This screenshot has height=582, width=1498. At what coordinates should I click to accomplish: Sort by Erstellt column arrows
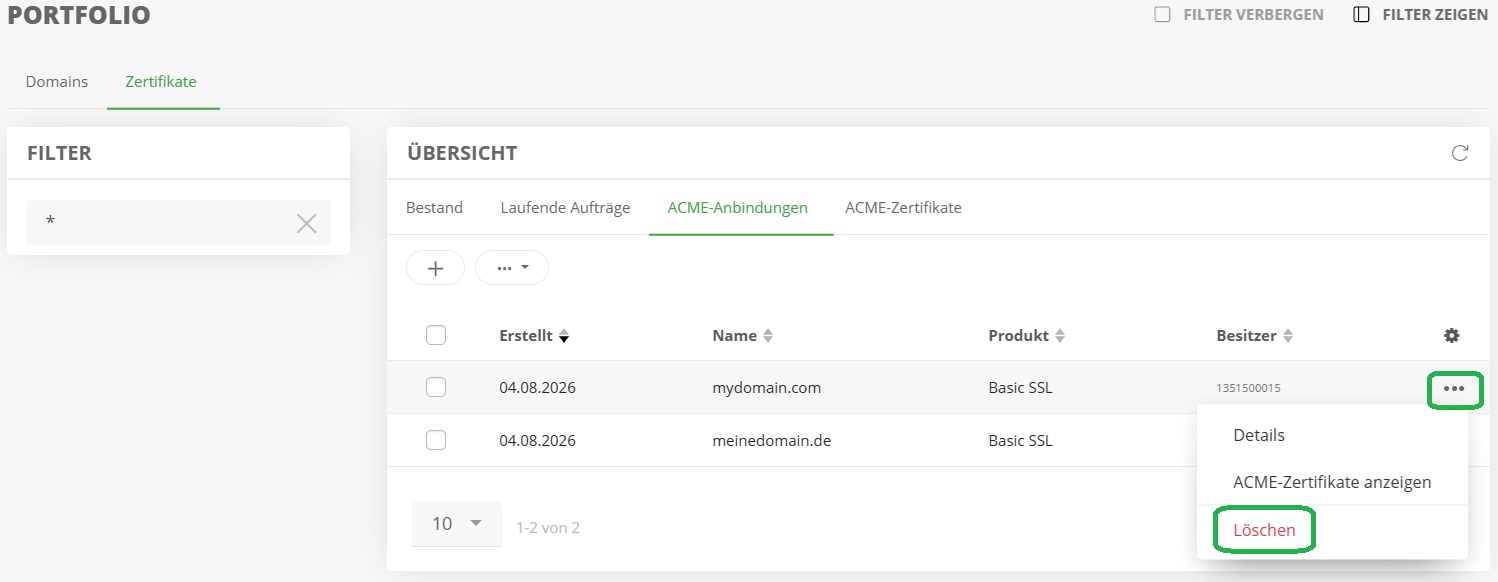(x=564, y=336)
